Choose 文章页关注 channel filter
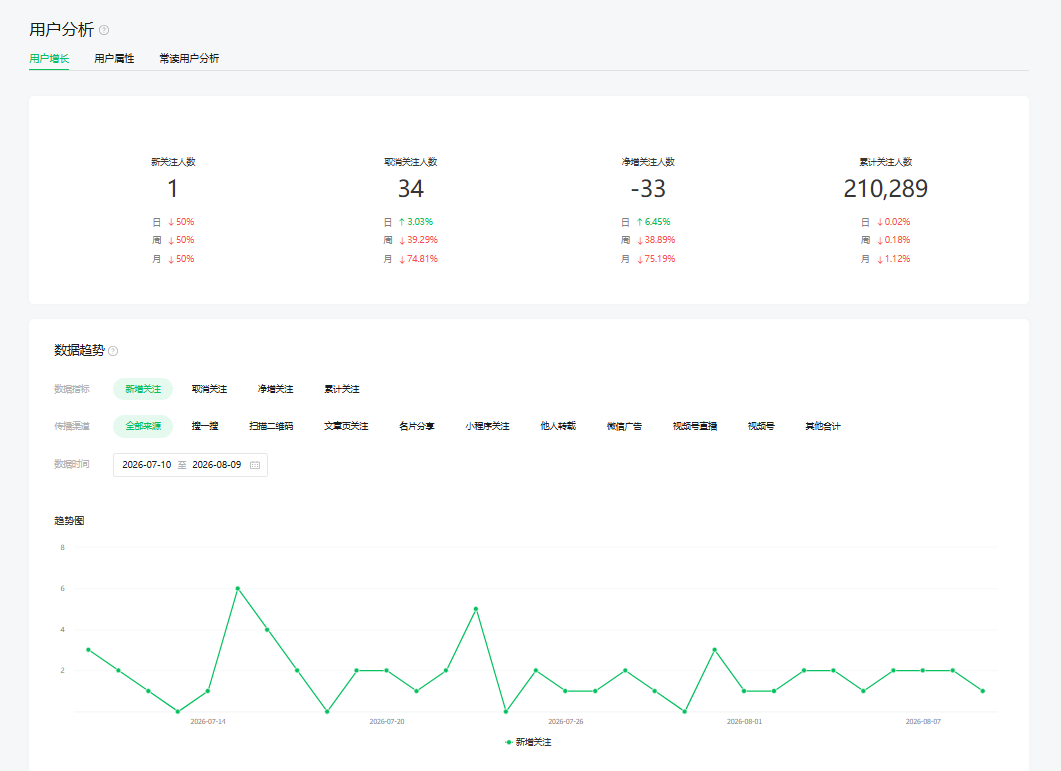This screenshot has height=771, width=1061. pyautogui.click(x=346, y=426)
